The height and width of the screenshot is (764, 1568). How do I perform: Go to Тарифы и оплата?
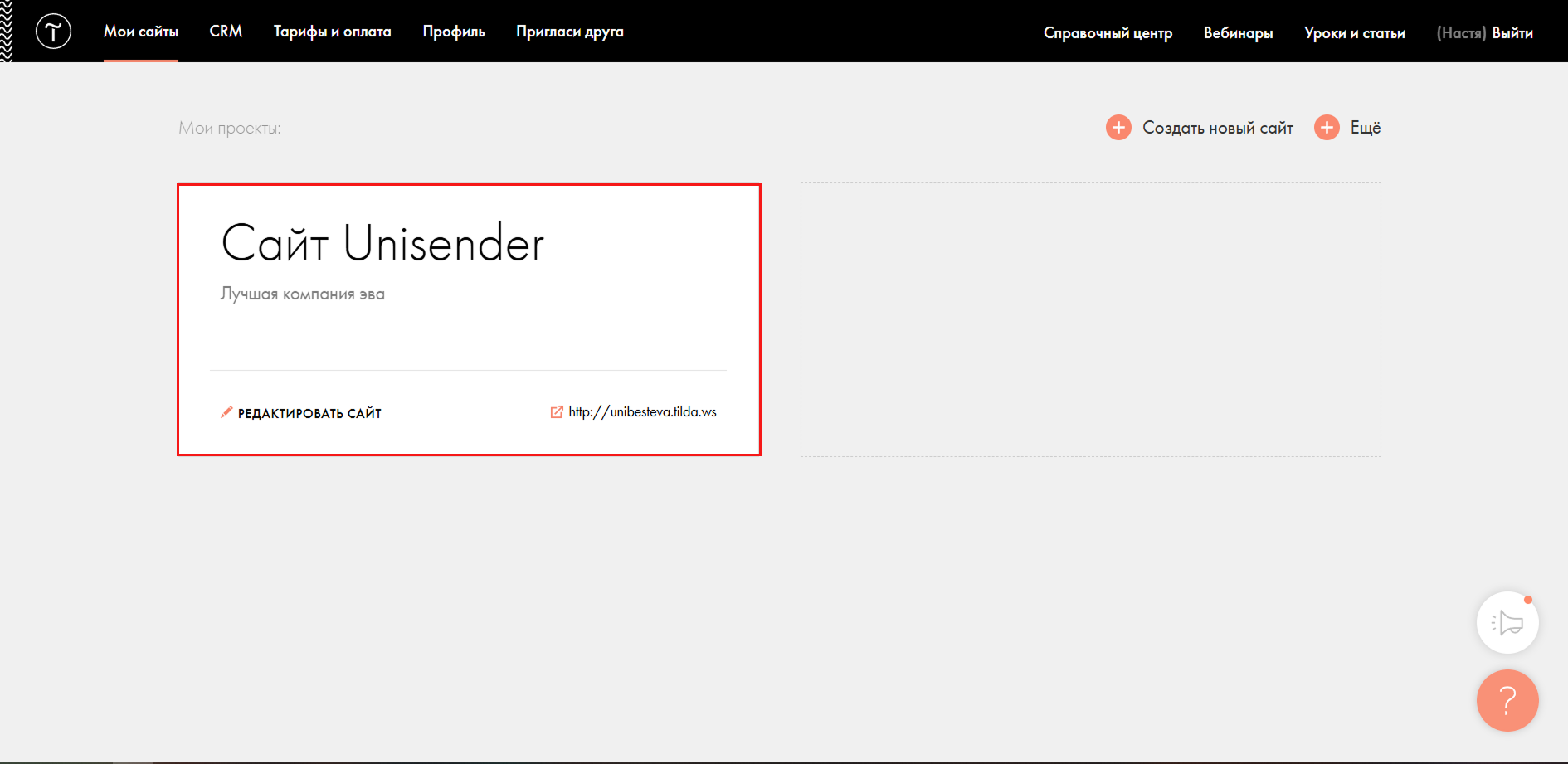click(332, 32)
